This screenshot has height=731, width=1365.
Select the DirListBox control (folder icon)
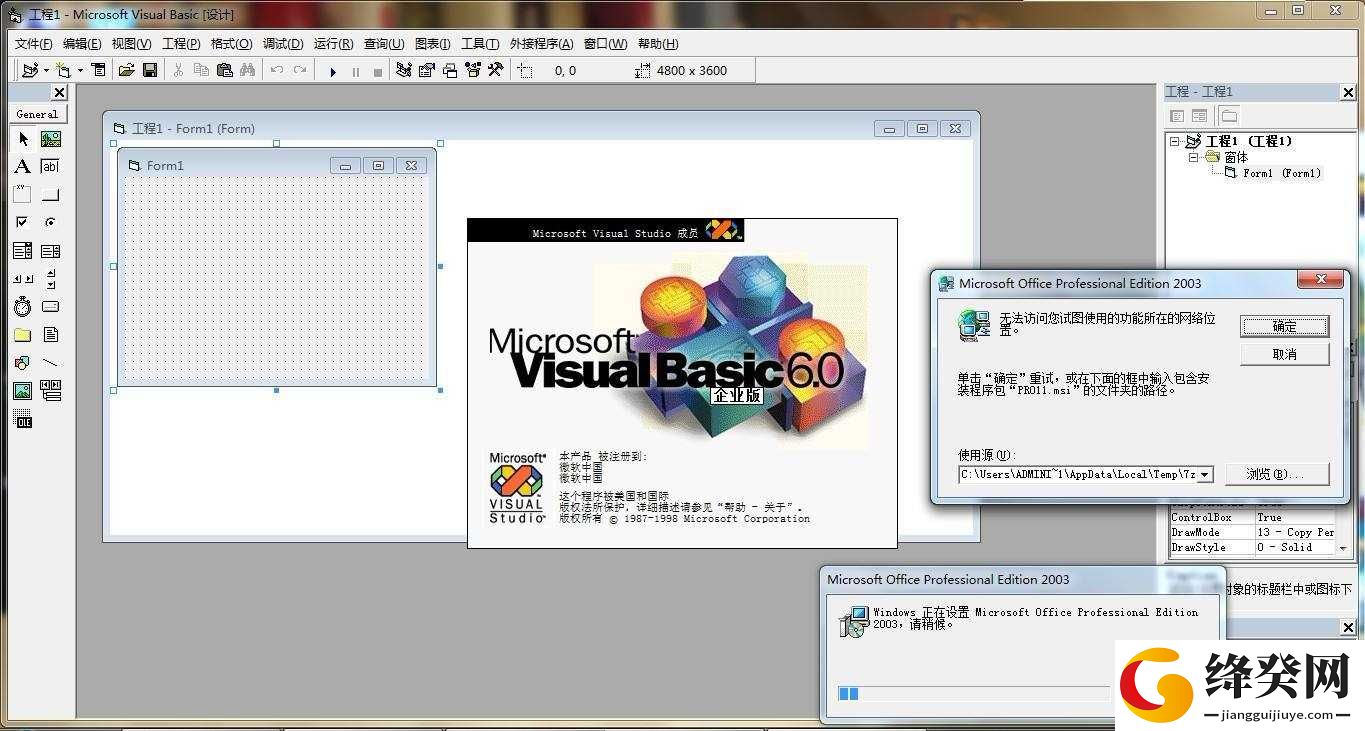pos(23,335)
